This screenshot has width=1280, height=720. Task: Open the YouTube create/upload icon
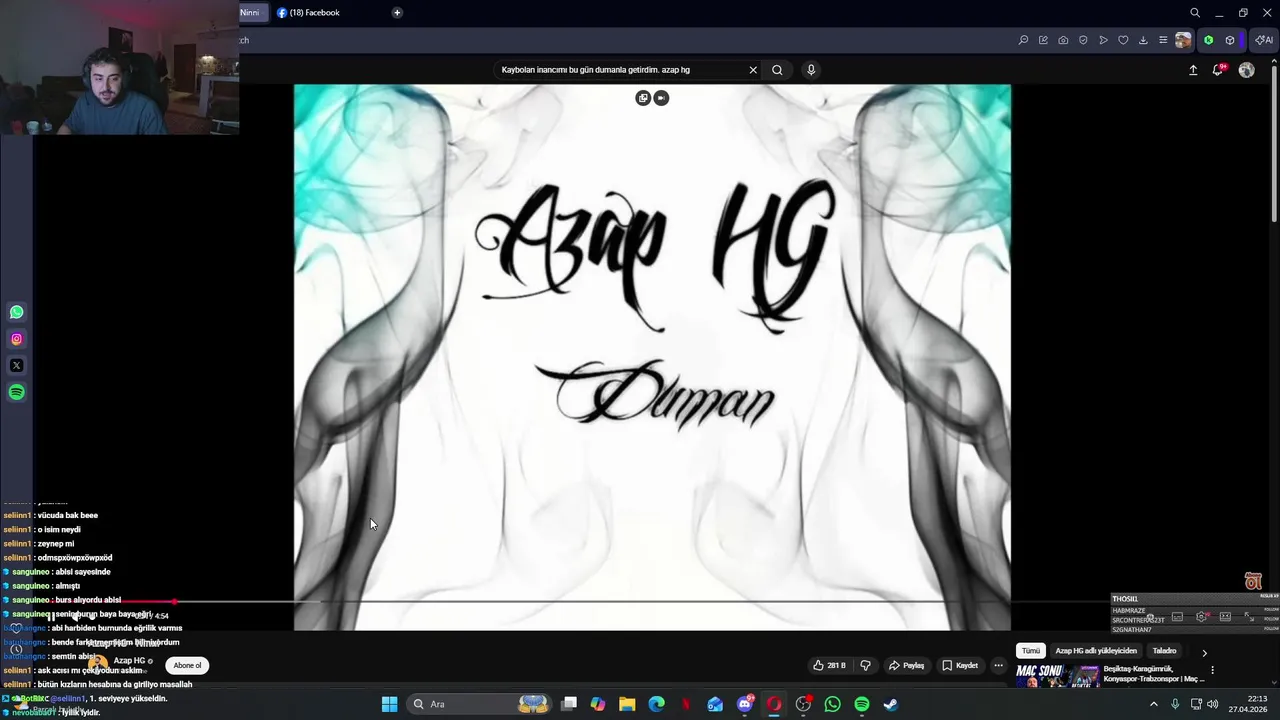(1193, 70)
